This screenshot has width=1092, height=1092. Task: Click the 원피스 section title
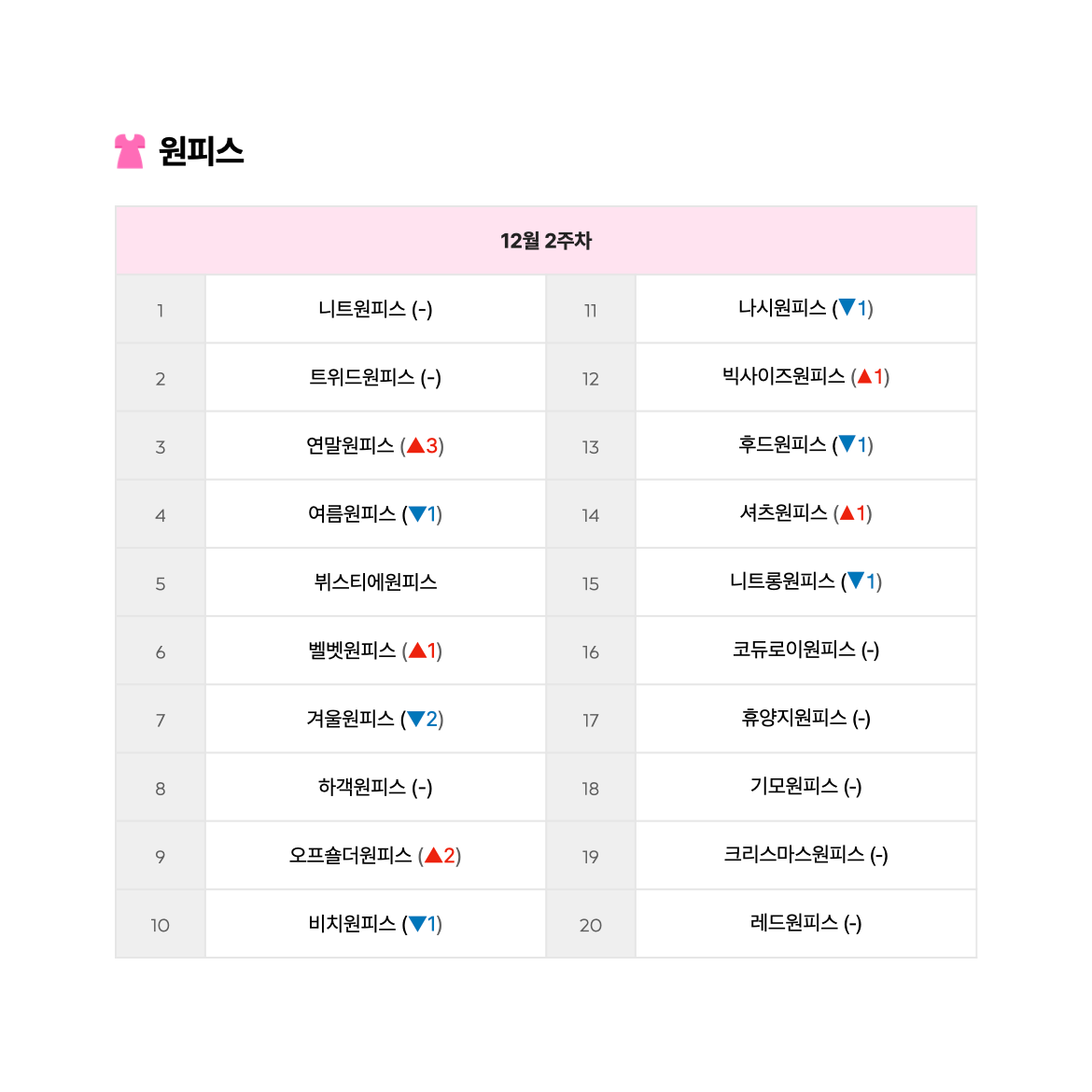click(202, 151)
